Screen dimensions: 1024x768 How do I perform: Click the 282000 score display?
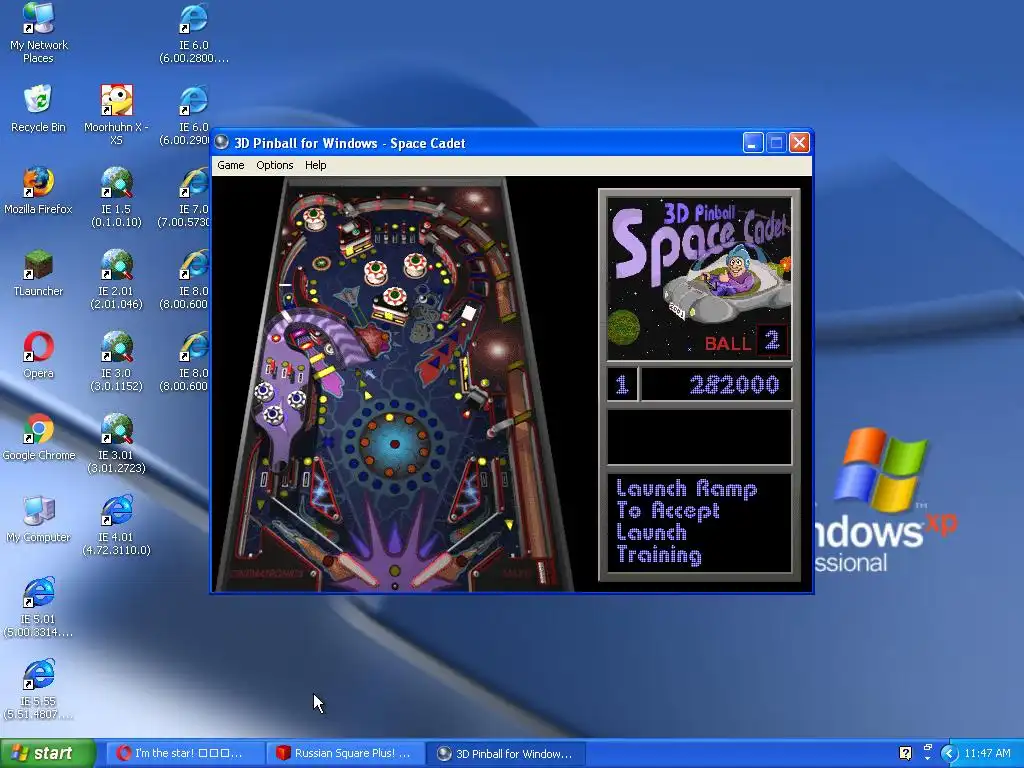pyautogui.click(x=716, y=384)
